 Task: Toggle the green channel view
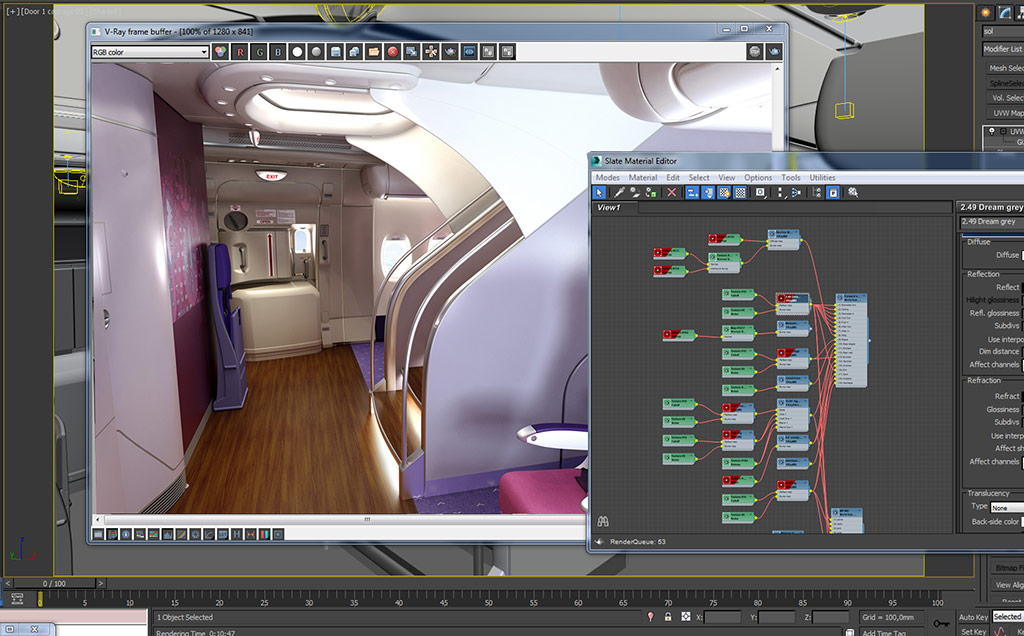pyautogui.click(x=259, y=52)
